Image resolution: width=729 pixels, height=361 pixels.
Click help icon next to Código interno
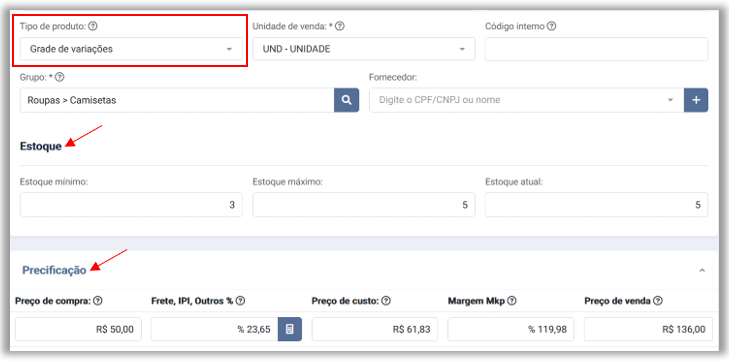pyautogui.click(x=551, y=27)
